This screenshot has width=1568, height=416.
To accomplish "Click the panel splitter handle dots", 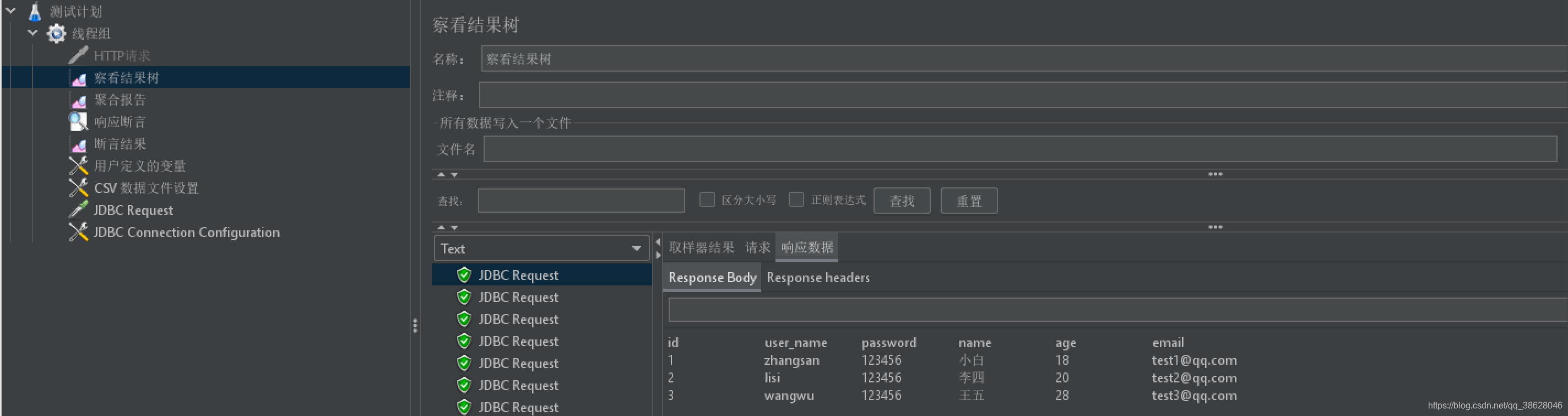I will pyautogui.click(x=415, y=326).
